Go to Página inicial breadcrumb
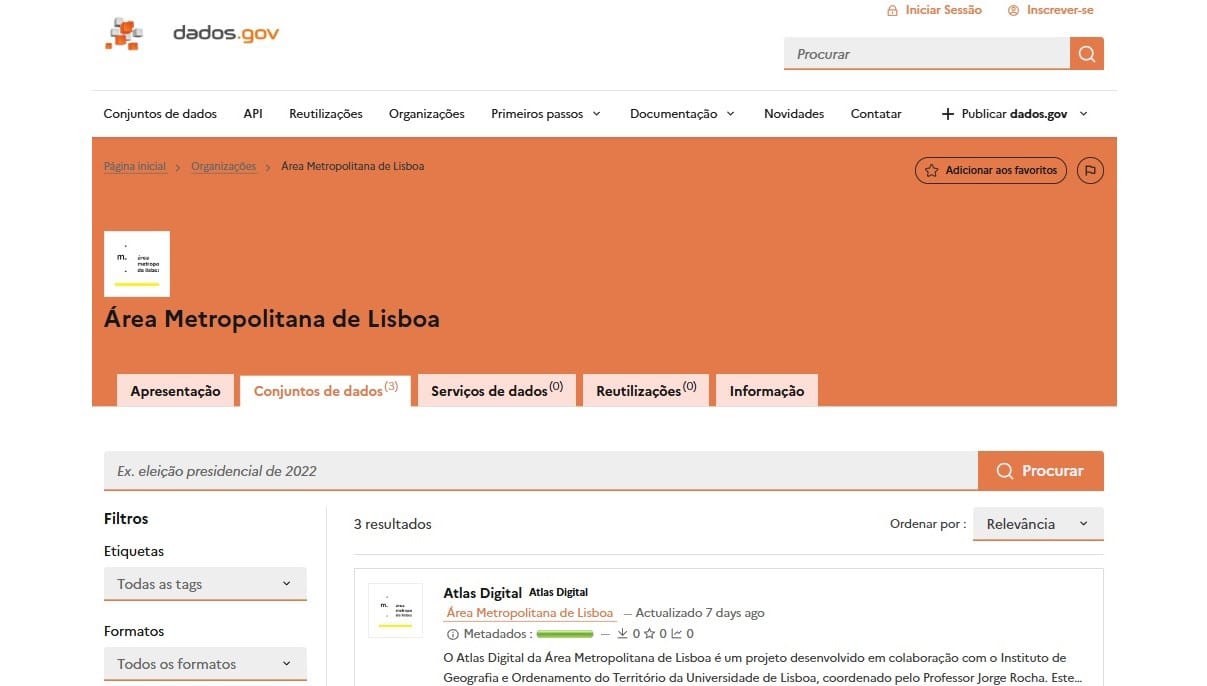Screen dimensions: 1207x686 [x=135, y=166]
